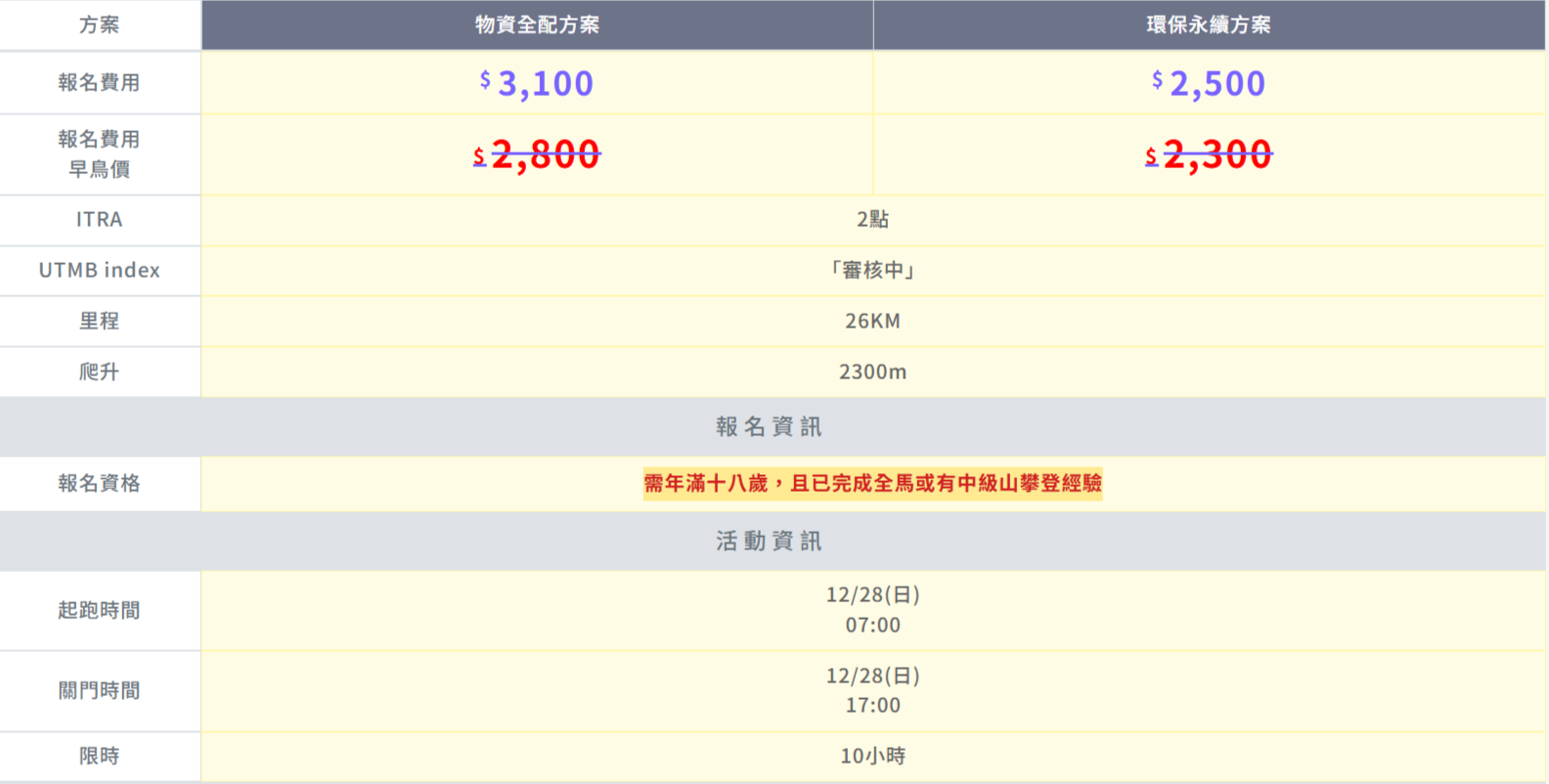Click the 2點 ITRA value
Viewport: 1549px width, 784px height.
(x=872, y=220)
